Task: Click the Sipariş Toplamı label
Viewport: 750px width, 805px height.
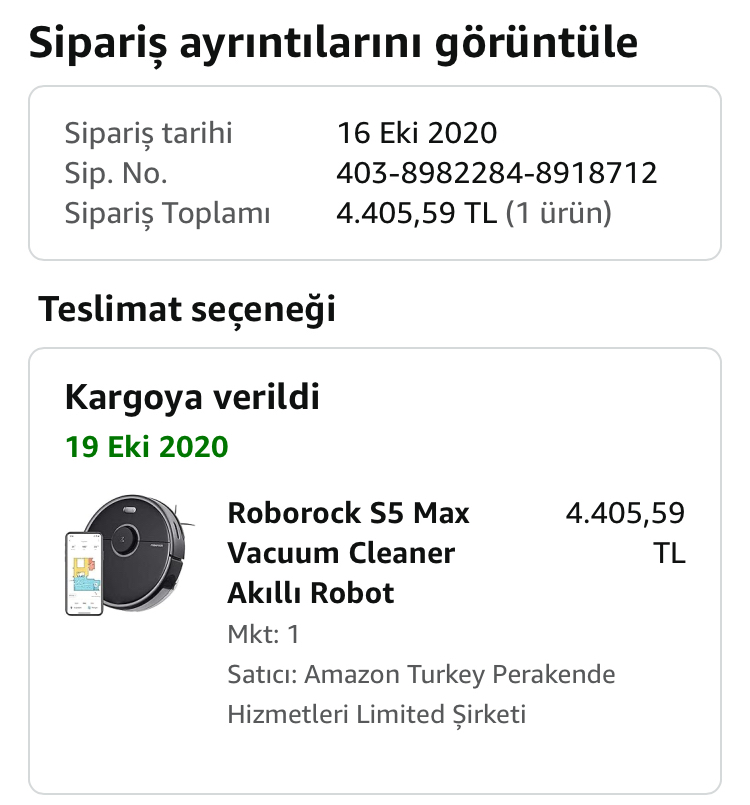Action: click(167, 214)
